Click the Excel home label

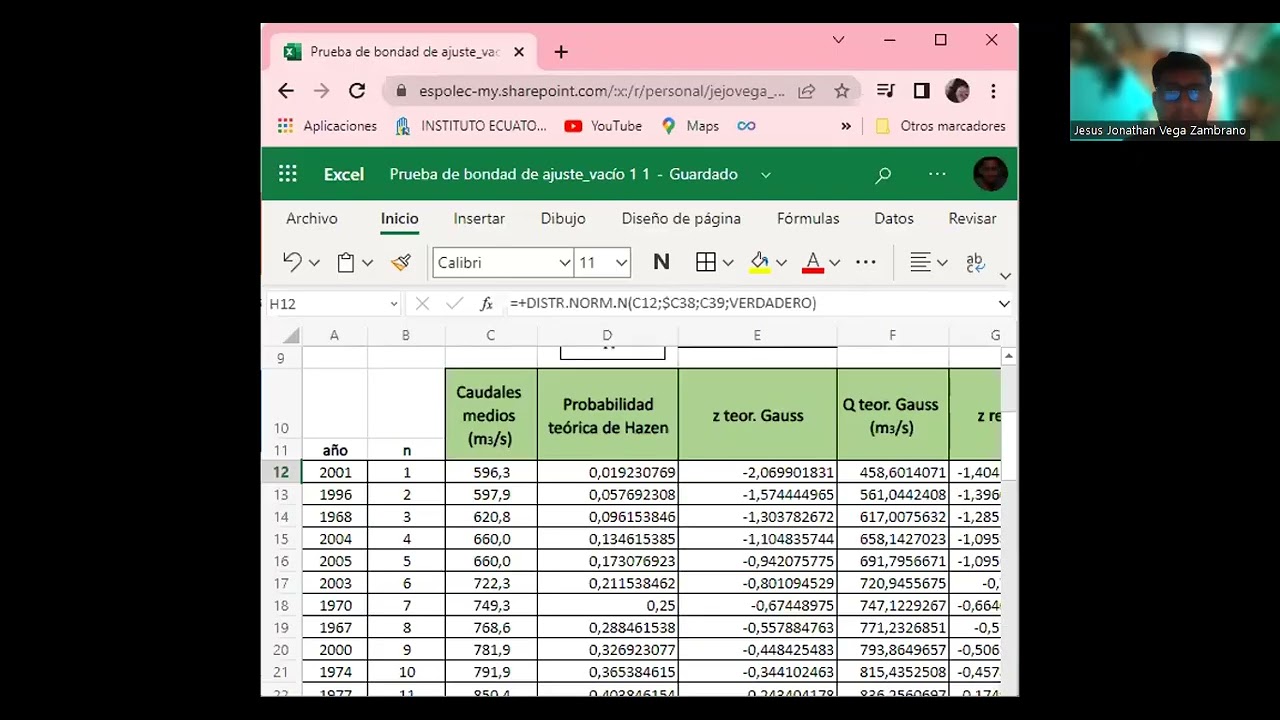(x=344, y=174)
